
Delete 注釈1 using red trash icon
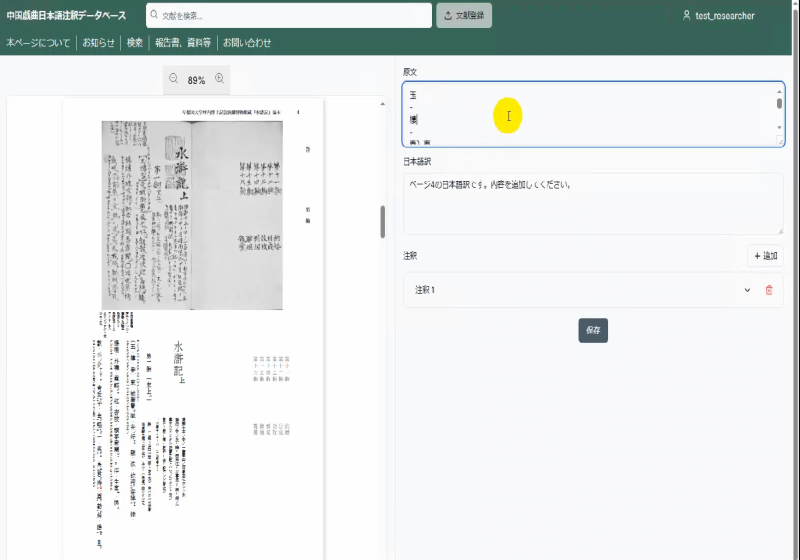click(x=769, y=290)
